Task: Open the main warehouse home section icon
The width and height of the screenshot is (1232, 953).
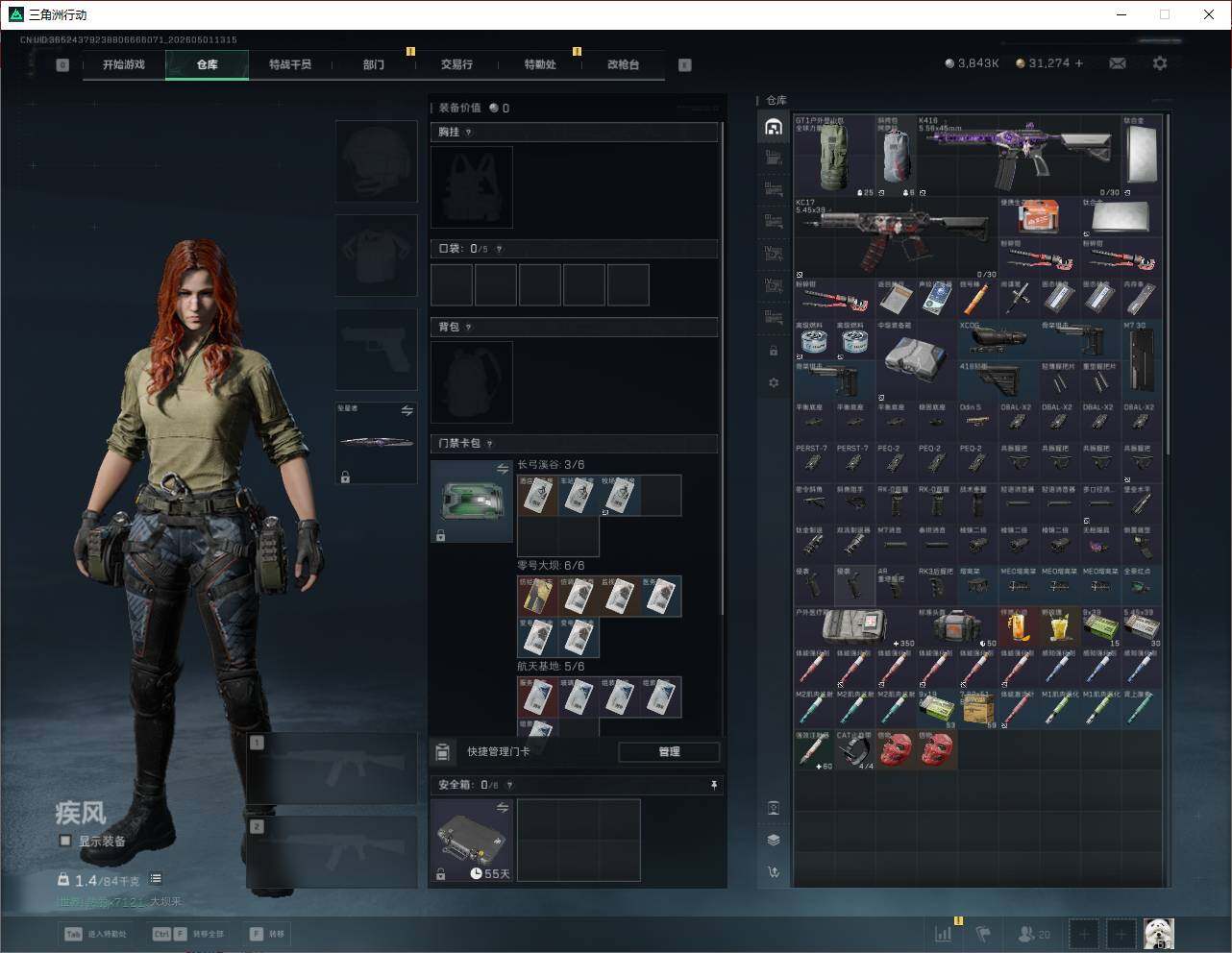Action: click(774, 127)
